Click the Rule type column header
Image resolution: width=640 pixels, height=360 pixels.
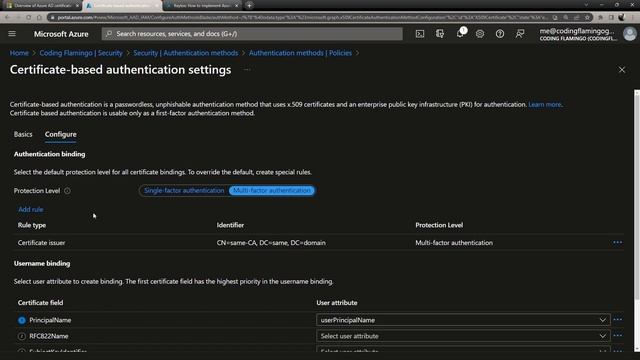point(32,225)
